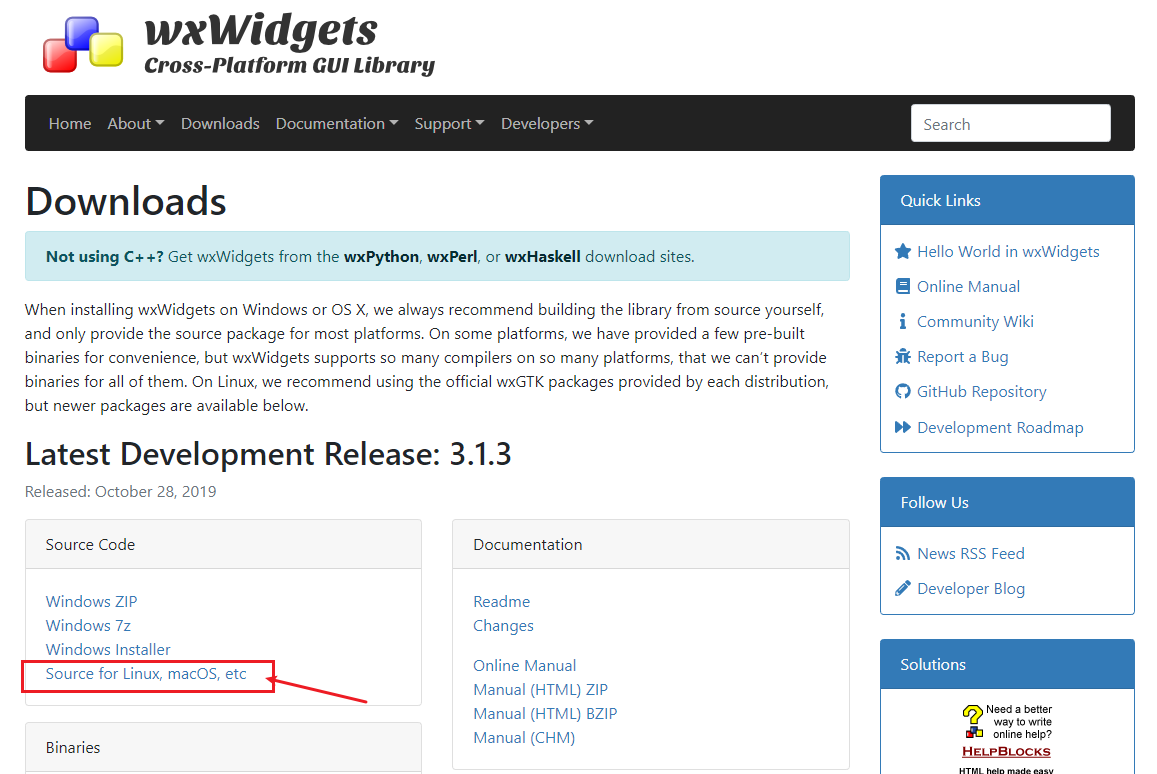Click inside the Search field
The height and width of the screenshot is (774, 1157).
pos(1010,123)
